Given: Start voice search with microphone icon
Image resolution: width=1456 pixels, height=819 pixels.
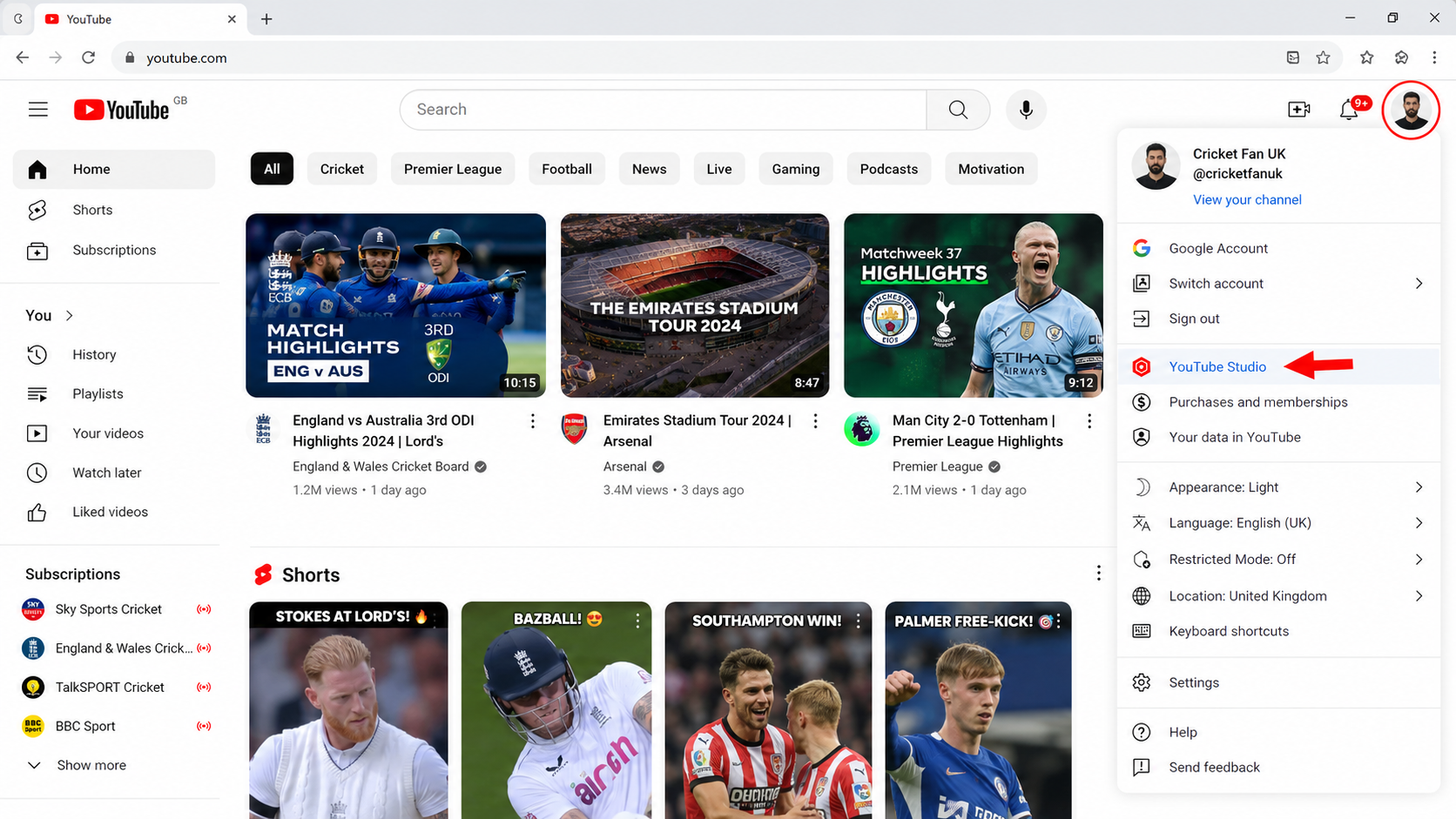Looking at the screenshot, I should point(1026,110).
